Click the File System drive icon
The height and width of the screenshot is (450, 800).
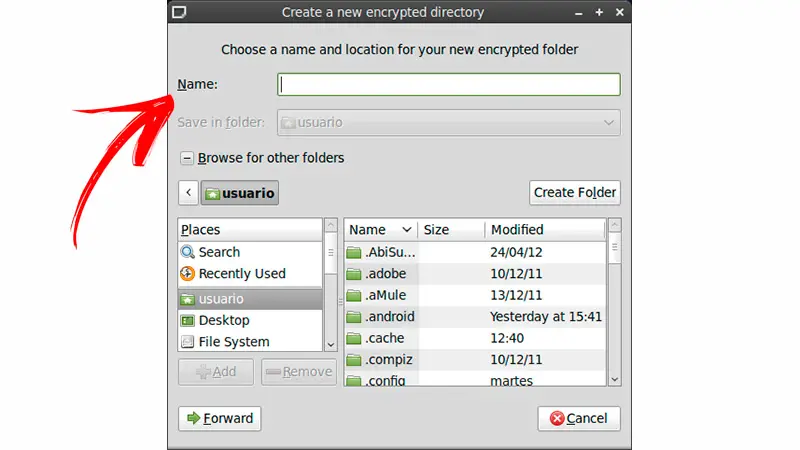(187, 342)
